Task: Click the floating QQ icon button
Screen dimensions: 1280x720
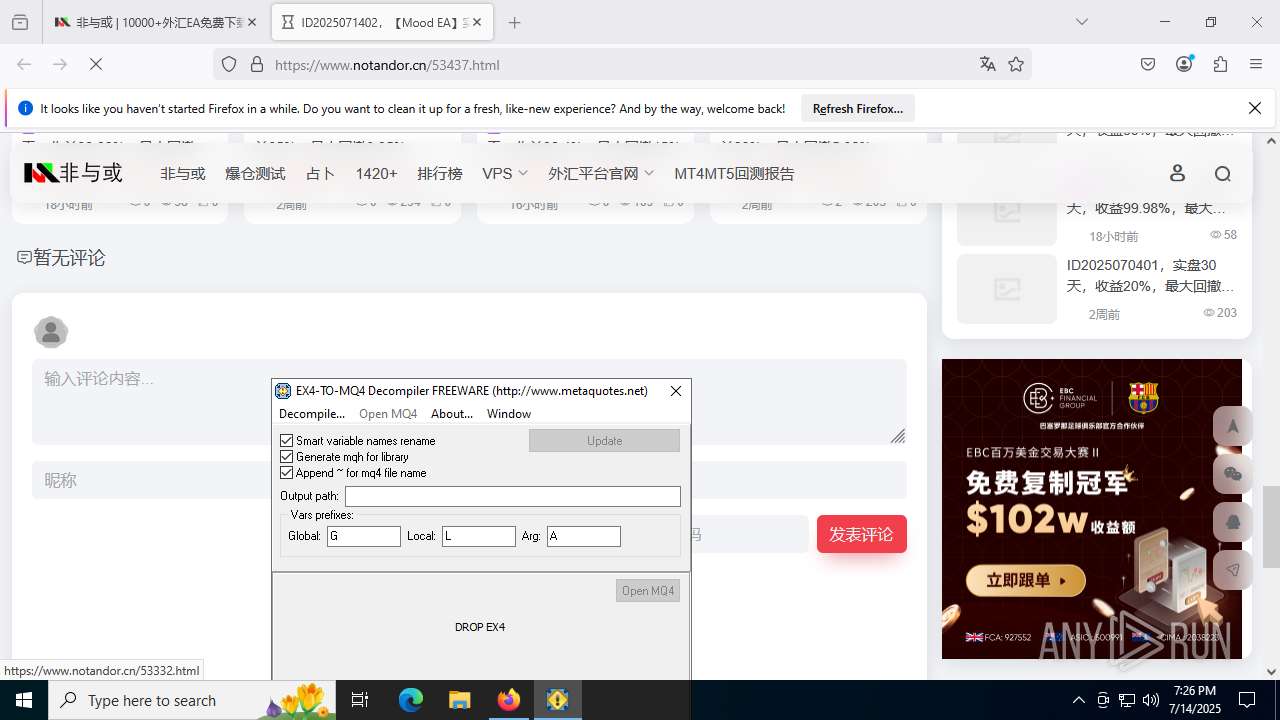Action: tap(1233, 522)
